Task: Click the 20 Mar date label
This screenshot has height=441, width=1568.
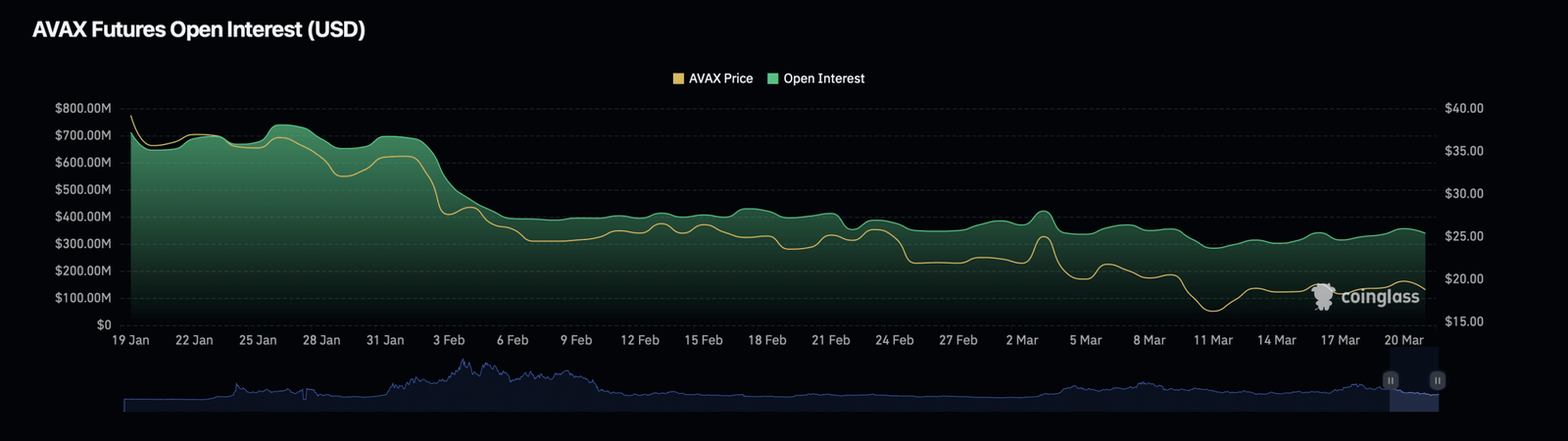Action: tap(1403, 340)
